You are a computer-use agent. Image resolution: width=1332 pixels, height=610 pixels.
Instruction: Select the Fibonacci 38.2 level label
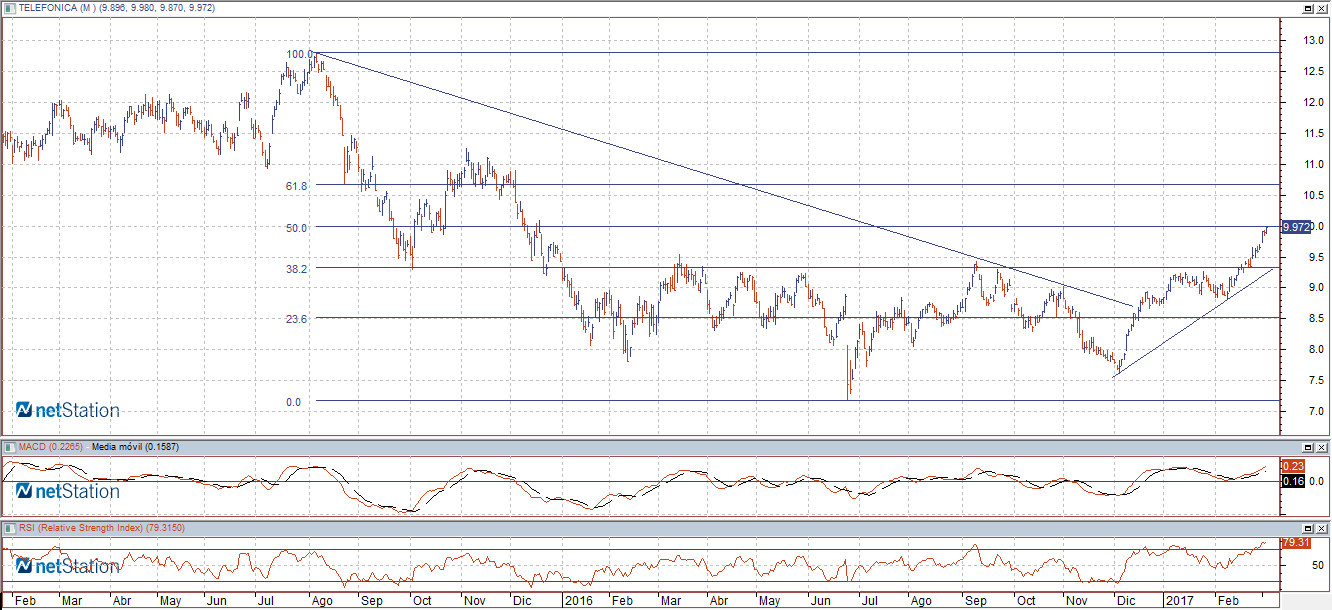(x=297, y=268)
